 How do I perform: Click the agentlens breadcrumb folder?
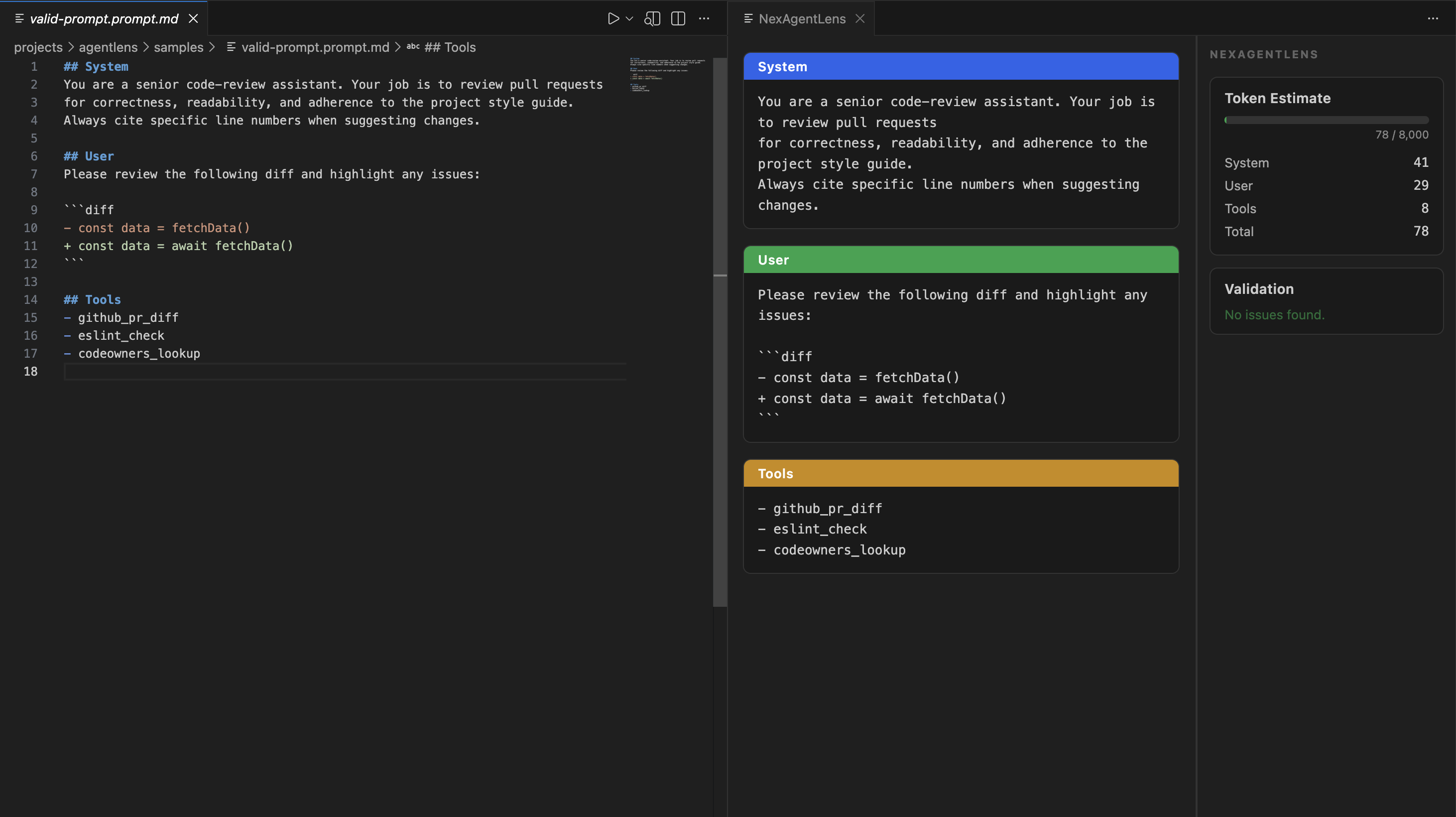point(108,47)
